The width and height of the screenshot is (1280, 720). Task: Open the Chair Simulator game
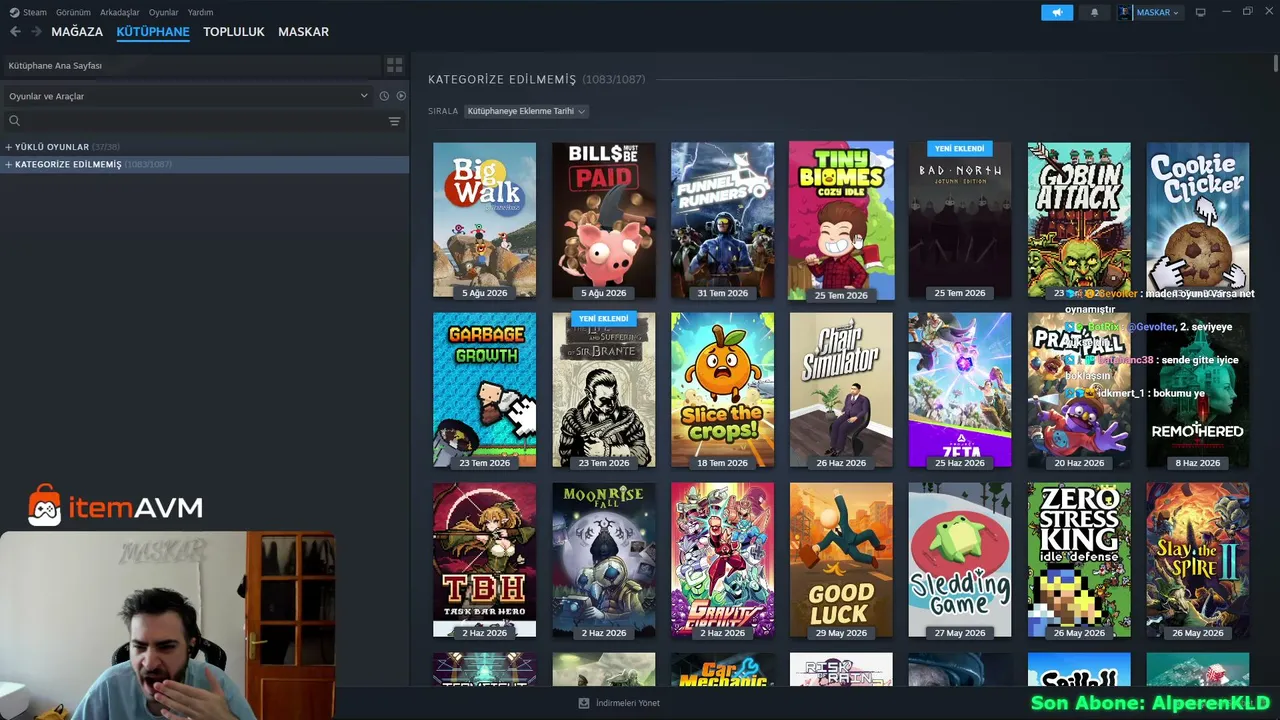click(841, 390)
